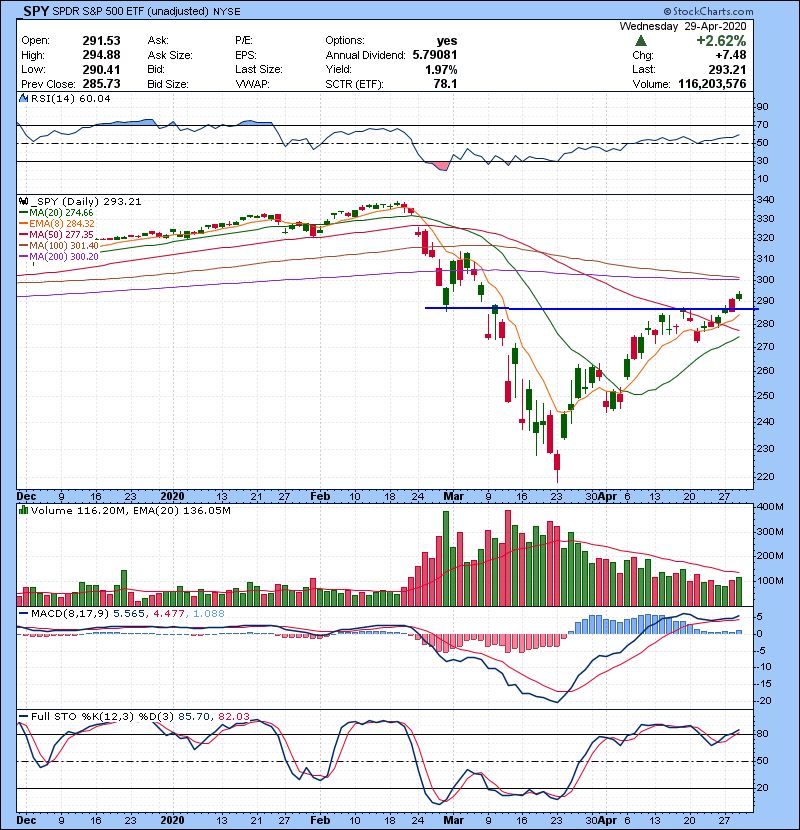Viewport: 800px width, 830px height.
Task: Click the MACD value 5.565
Action: (129, 614)
